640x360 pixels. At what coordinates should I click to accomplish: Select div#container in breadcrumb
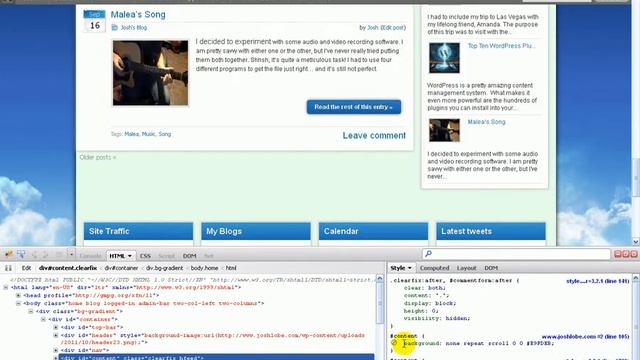click(121, 268)
